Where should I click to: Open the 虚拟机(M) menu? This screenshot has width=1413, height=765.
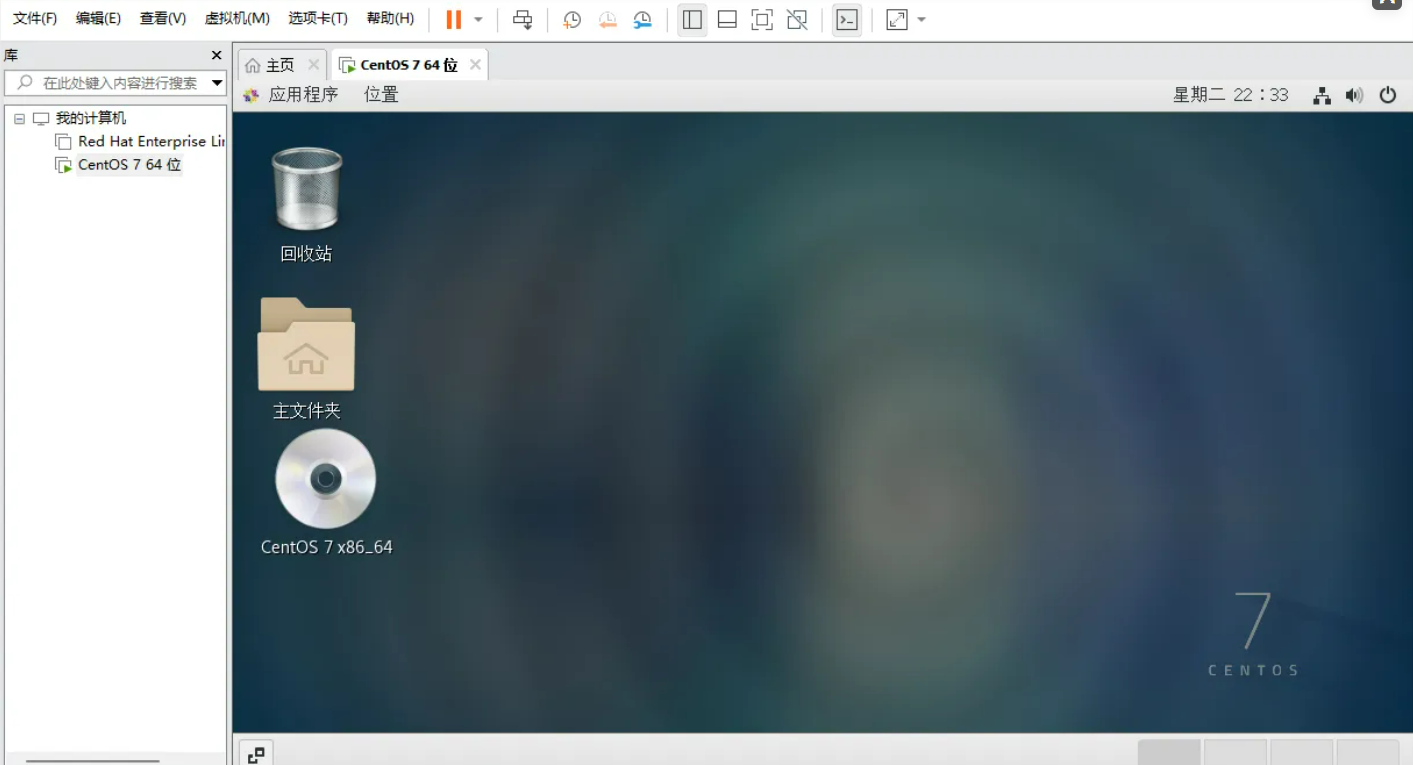pyautogui.click(x=237, y=19)
